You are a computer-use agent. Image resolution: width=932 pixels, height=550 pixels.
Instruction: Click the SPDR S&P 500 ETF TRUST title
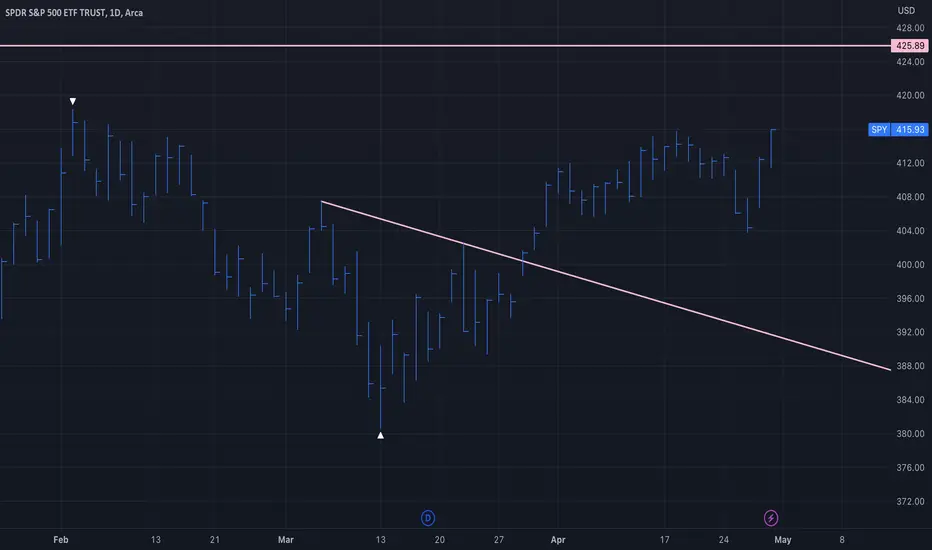point(55,12)
